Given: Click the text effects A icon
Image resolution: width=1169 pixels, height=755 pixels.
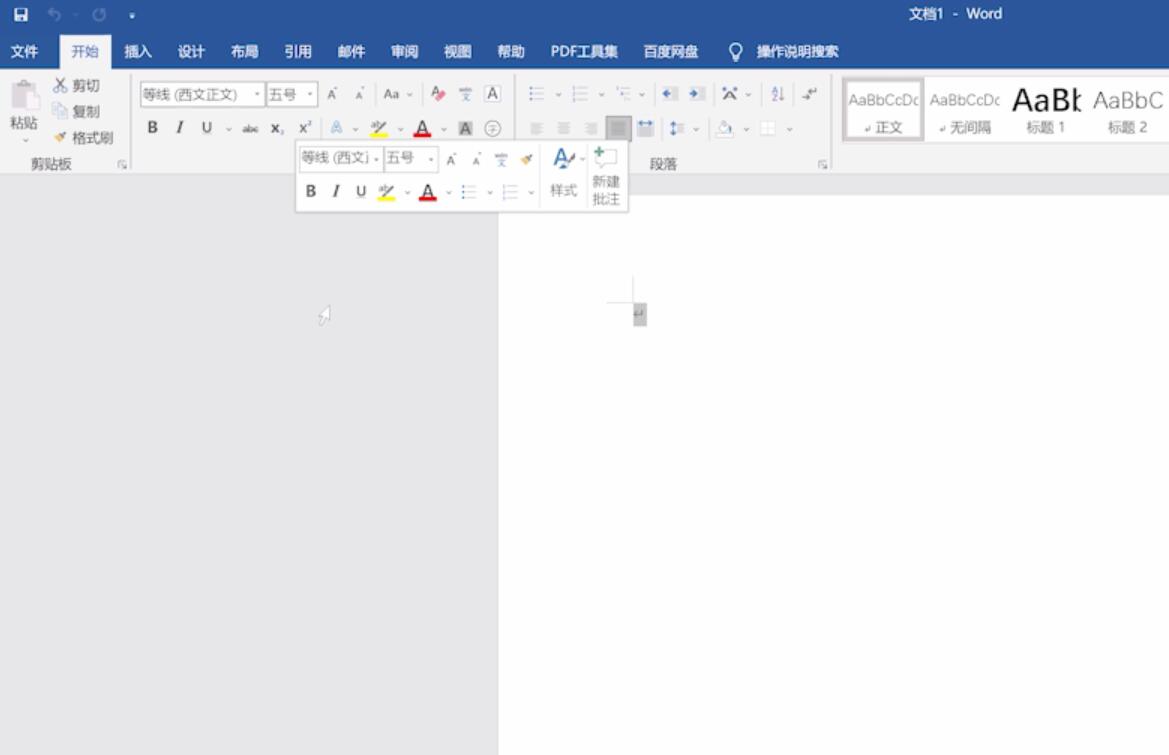Looking at the screenshot, I should click(x=336, y=128).
